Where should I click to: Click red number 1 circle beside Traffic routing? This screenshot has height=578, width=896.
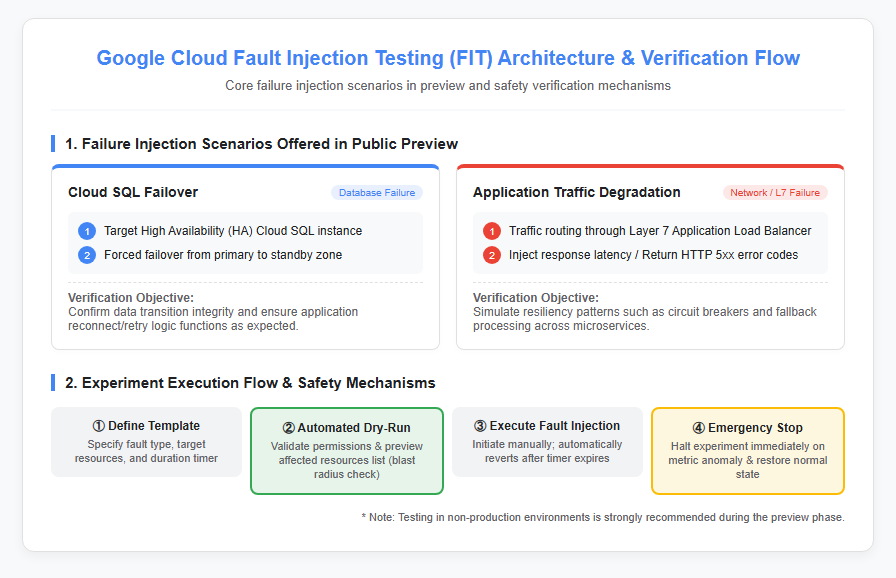point(491,231)
